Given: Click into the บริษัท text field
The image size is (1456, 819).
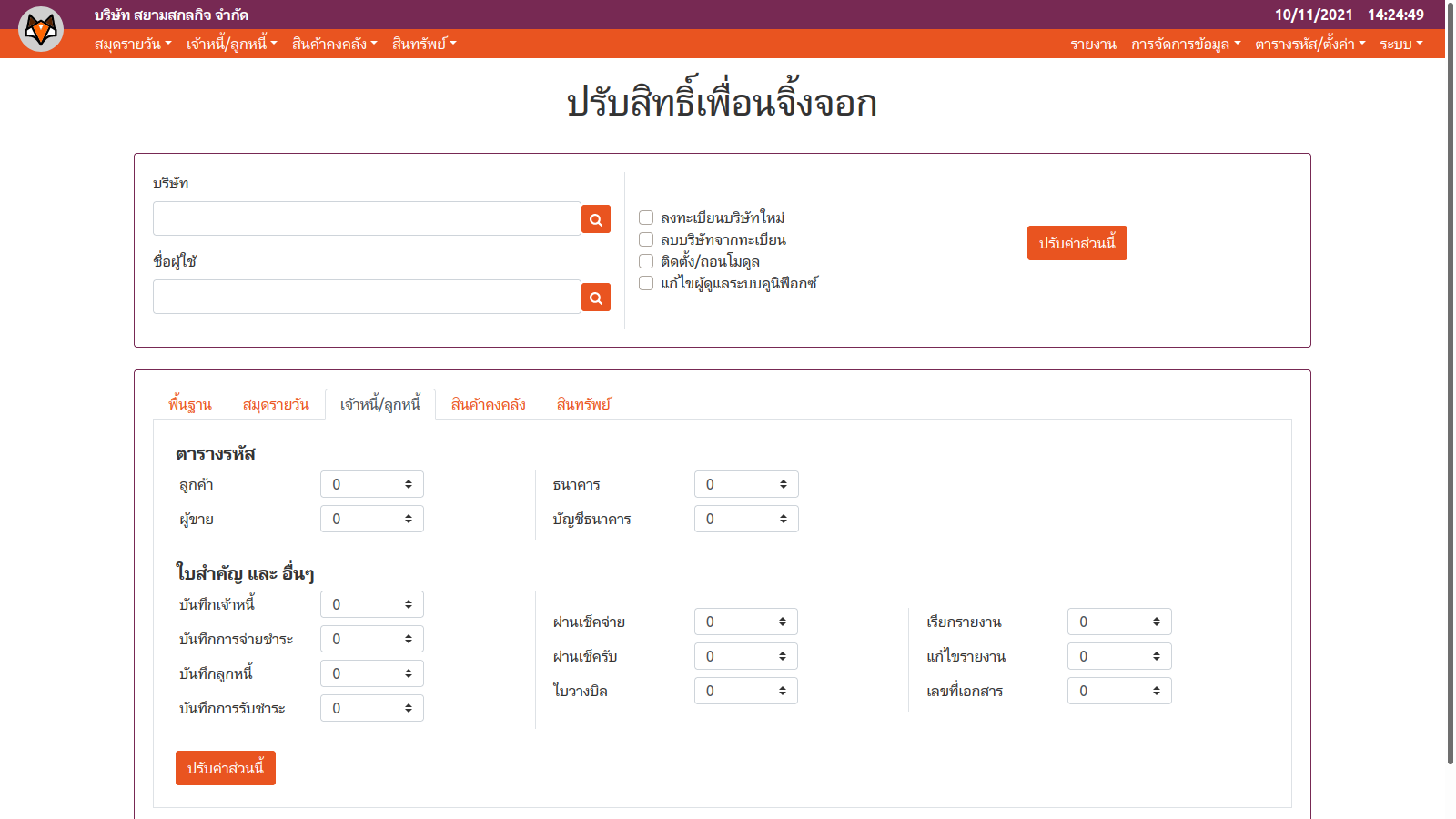Looking at the screenshot, I should [x=367, y=219].
